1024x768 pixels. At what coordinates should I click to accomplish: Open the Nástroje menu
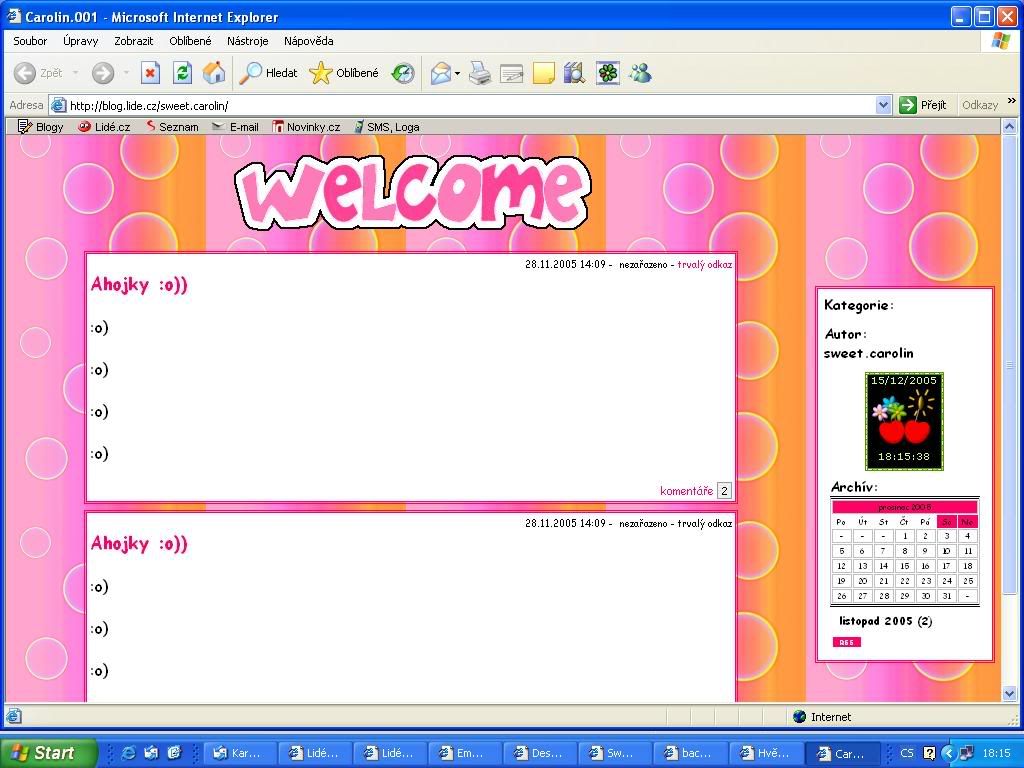point(247,41)
